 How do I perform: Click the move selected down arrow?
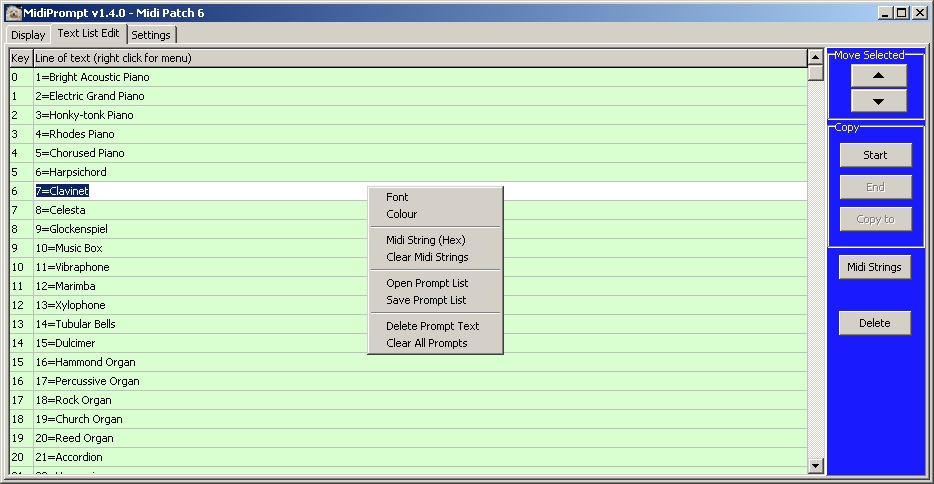point(879,101)
